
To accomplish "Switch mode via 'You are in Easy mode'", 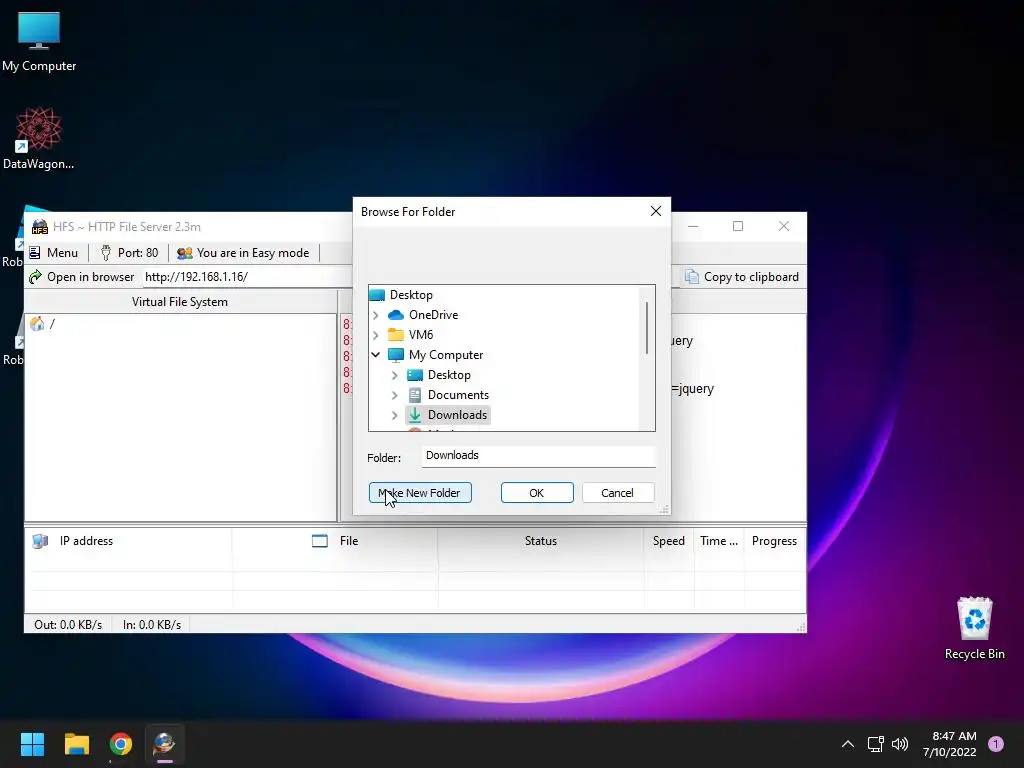I will [x=244, y=253].
